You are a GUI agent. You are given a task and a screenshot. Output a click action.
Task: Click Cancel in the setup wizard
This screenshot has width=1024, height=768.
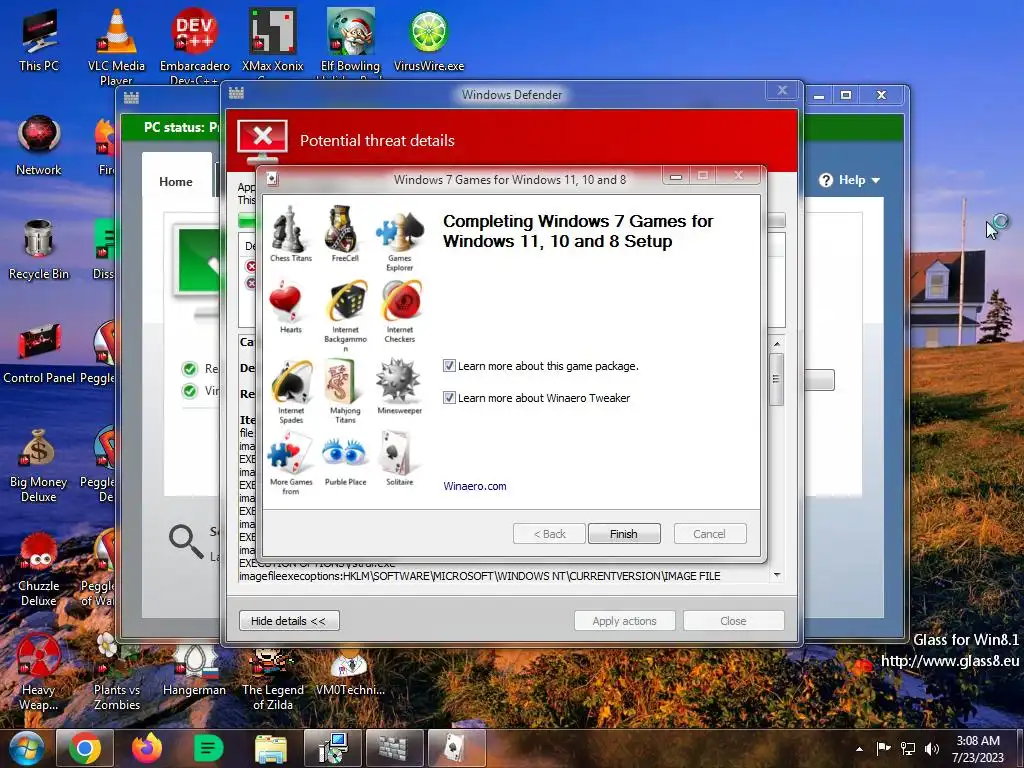(709, 534)
